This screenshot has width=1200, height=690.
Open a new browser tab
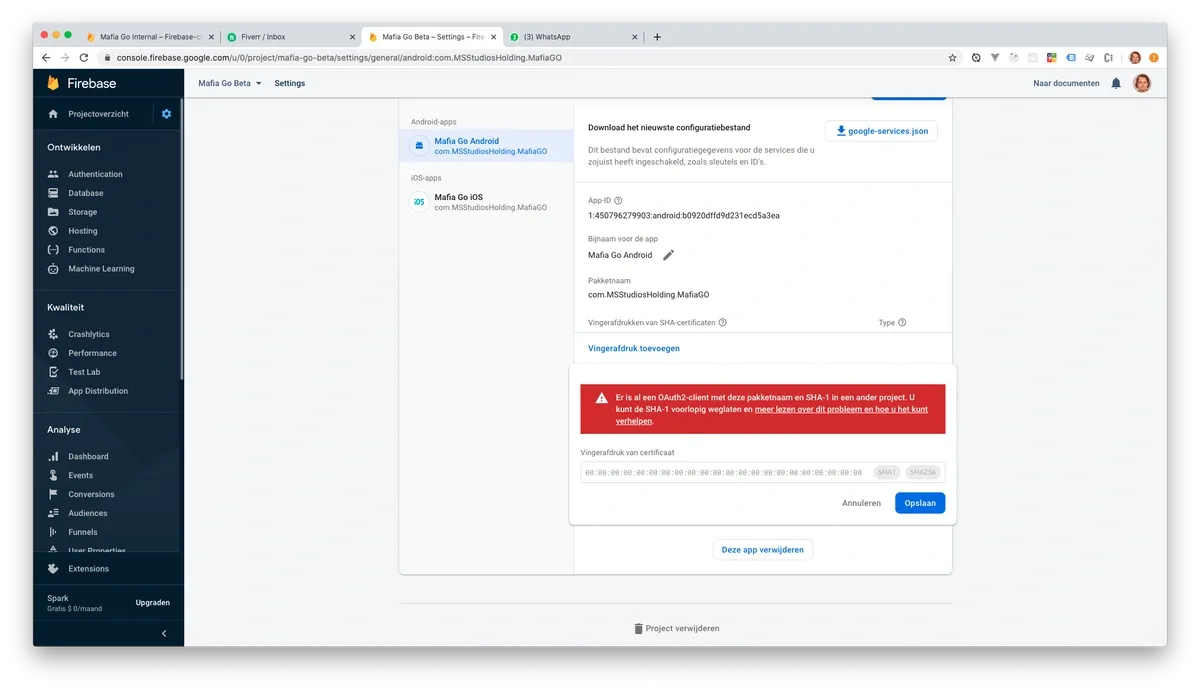[x=657, y=37]
